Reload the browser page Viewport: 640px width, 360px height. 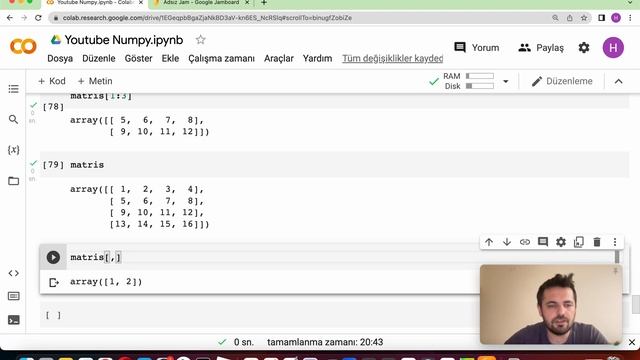pyautogui.click(x=38, y=18)
